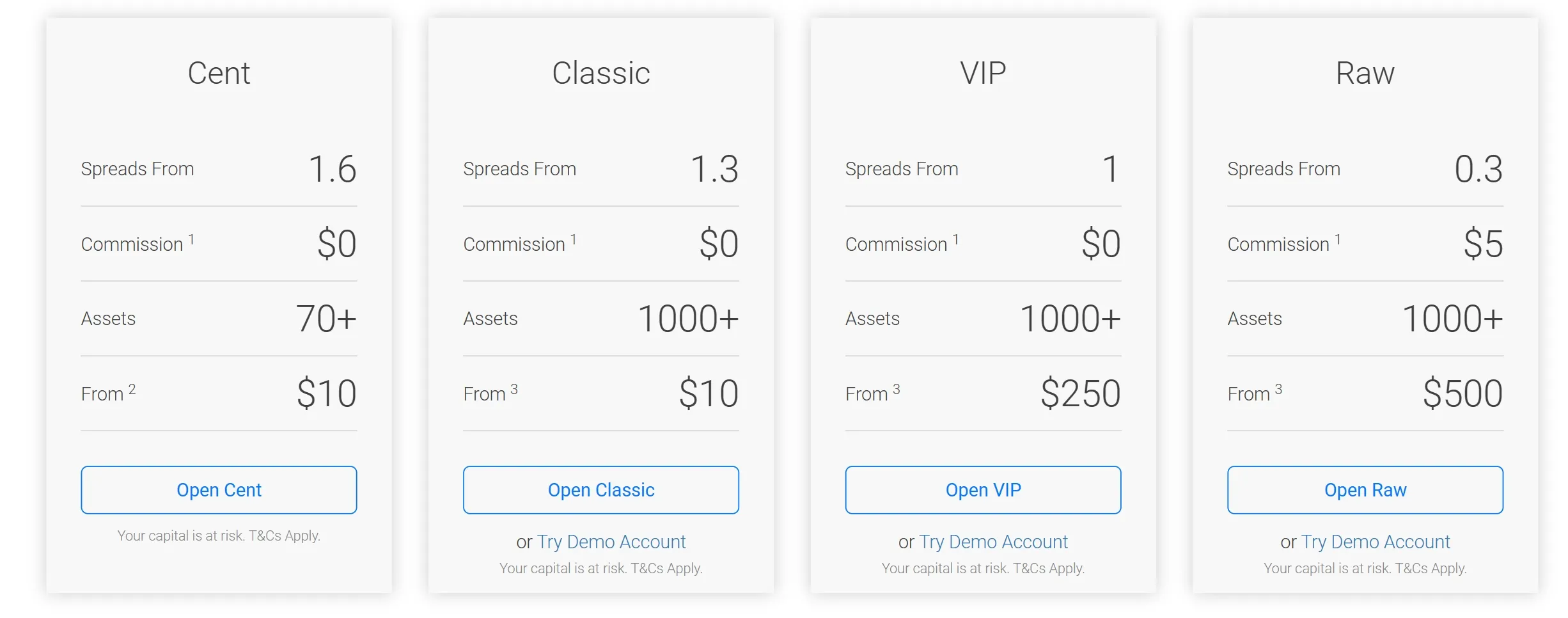Screen dimensions: 1568x618
Task: Click the Open Classic button
Action: (x=600, y=490)
